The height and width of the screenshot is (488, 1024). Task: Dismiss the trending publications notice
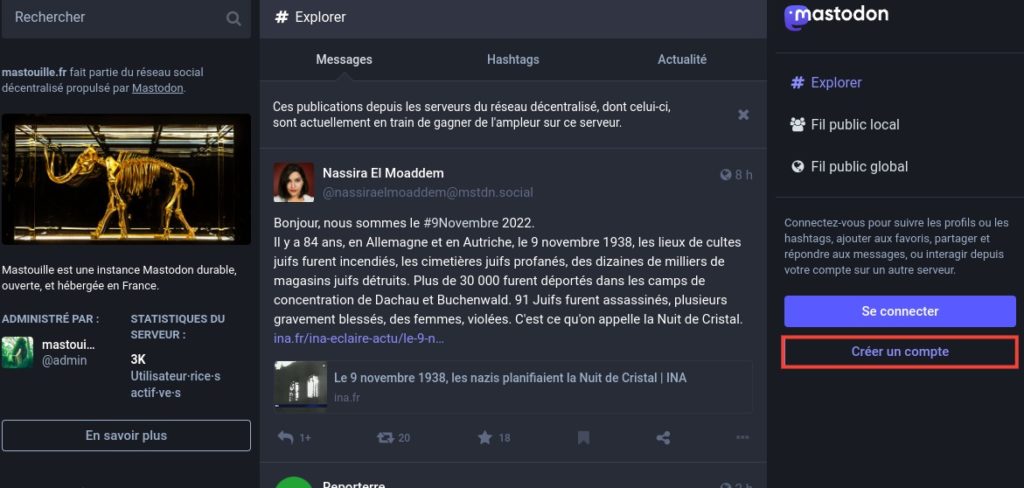(x=743, y=115)
